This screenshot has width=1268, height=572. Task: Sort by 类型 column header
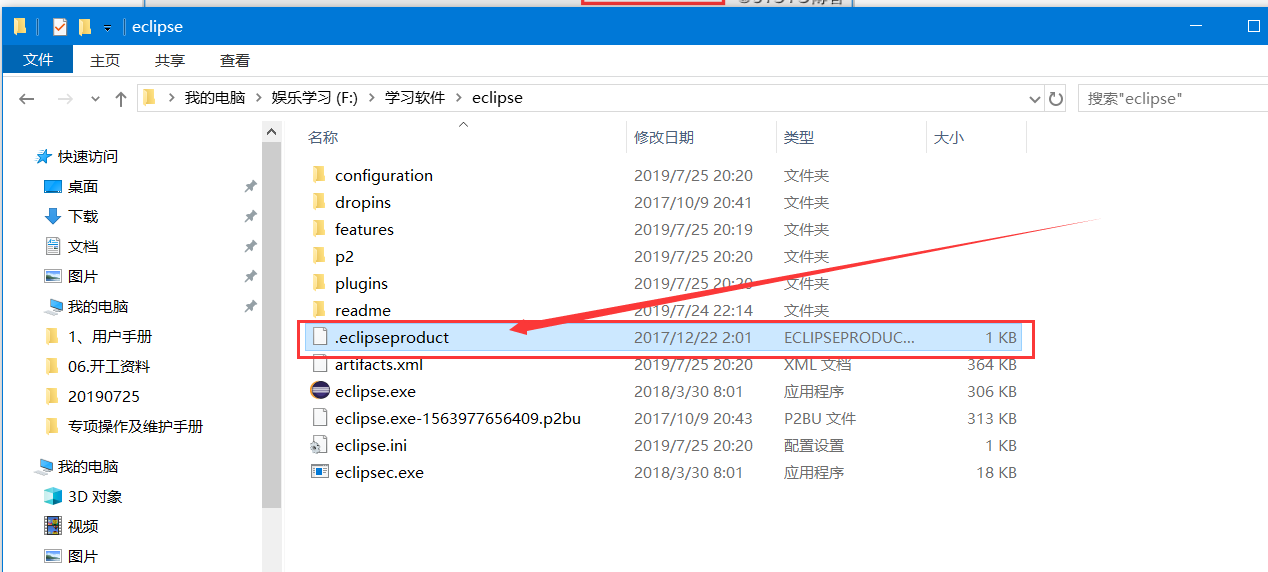tap(799, 137)
